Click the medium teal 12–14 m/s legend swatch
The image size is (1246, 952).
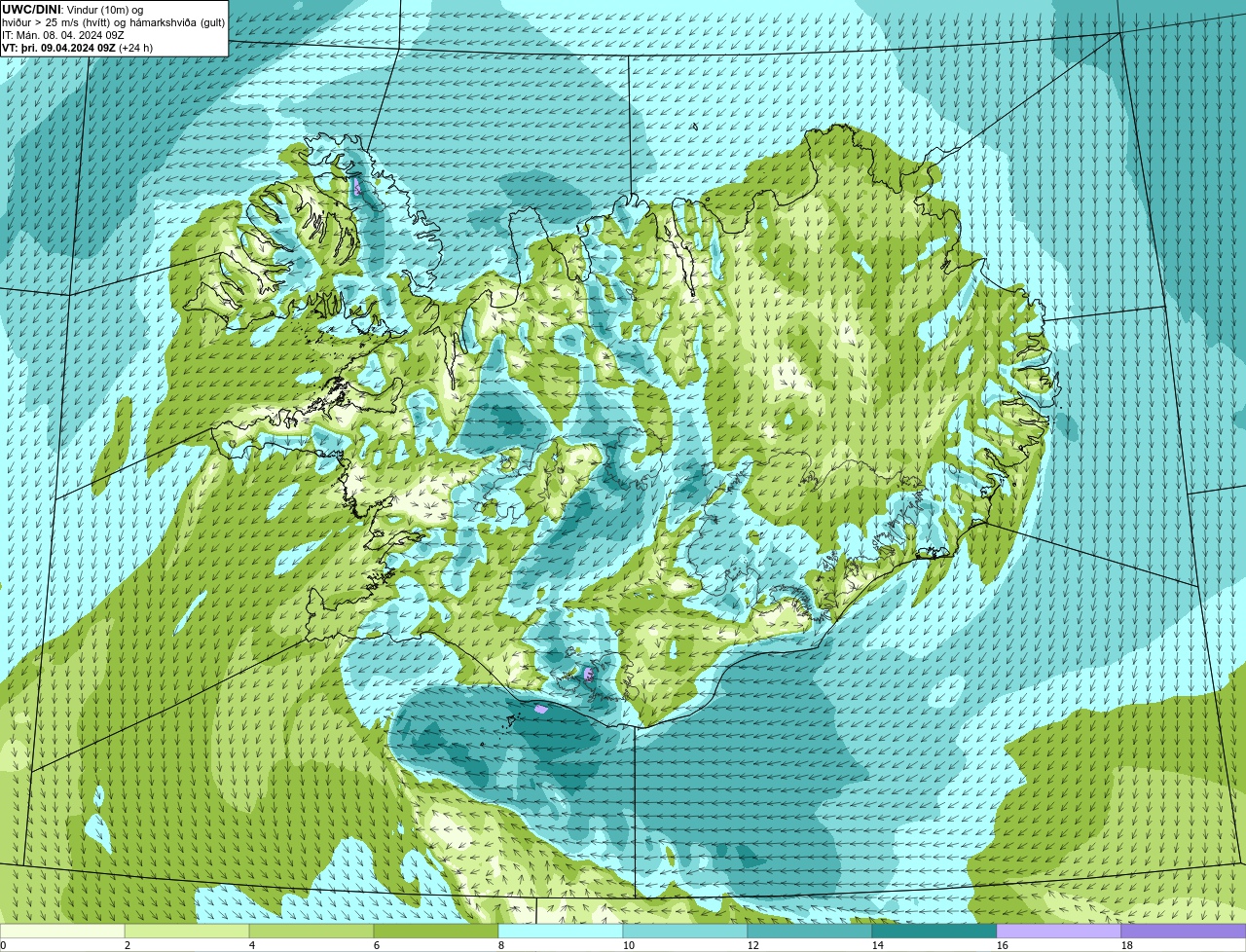pyautogui.click(x=810, y=931)
